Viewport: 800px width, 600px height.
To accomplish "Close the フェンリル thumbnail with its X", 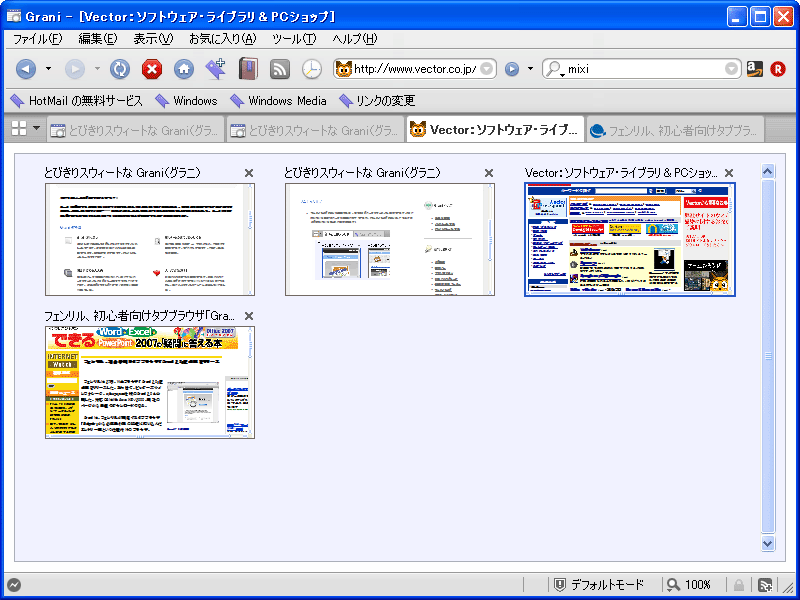I will click(249, 316).
